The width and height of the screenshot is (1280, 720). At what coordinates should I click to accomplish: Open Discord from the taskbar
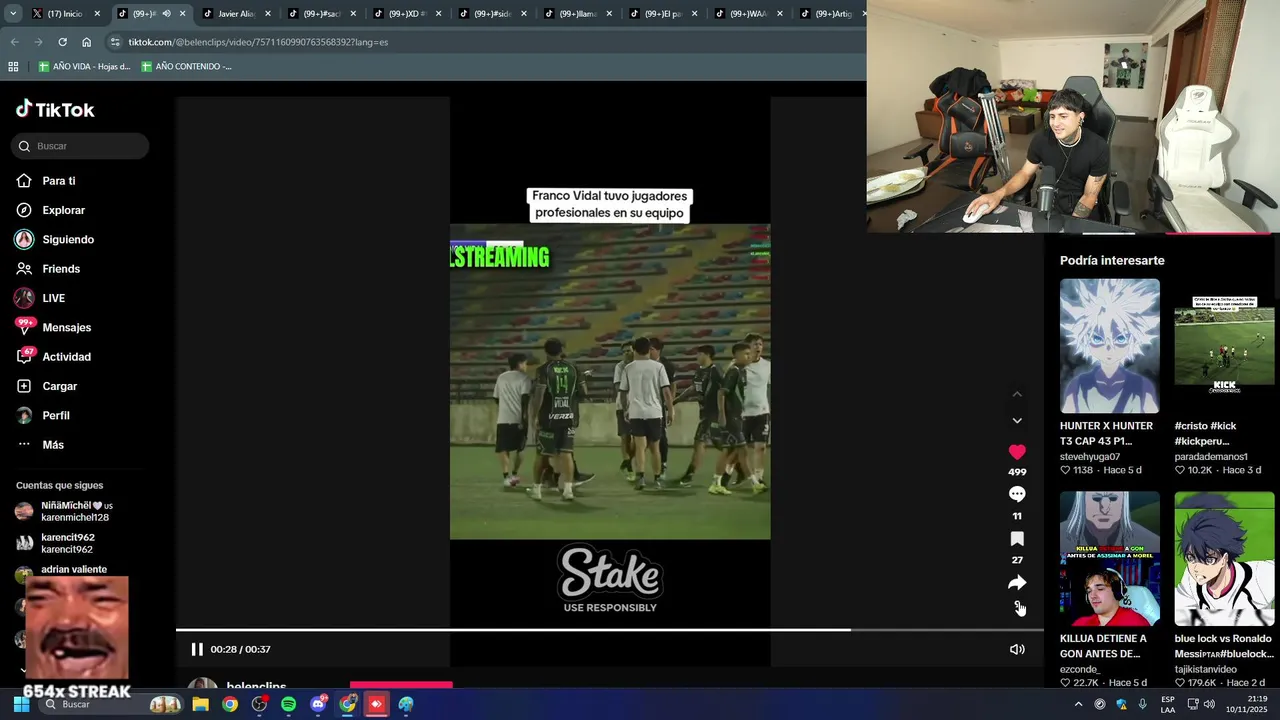click(x=318, y=704)
